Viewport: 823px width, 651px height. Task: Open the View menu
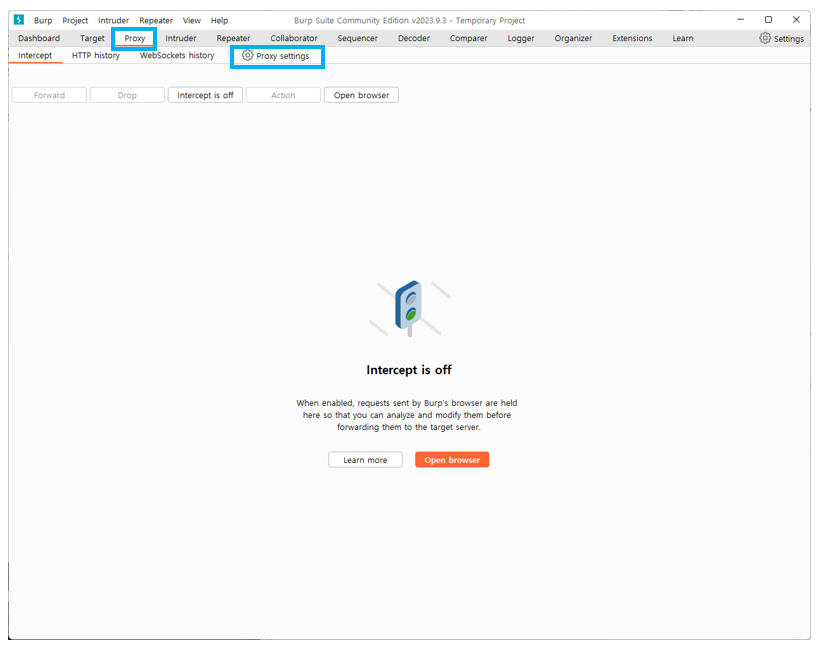[192, 20]
